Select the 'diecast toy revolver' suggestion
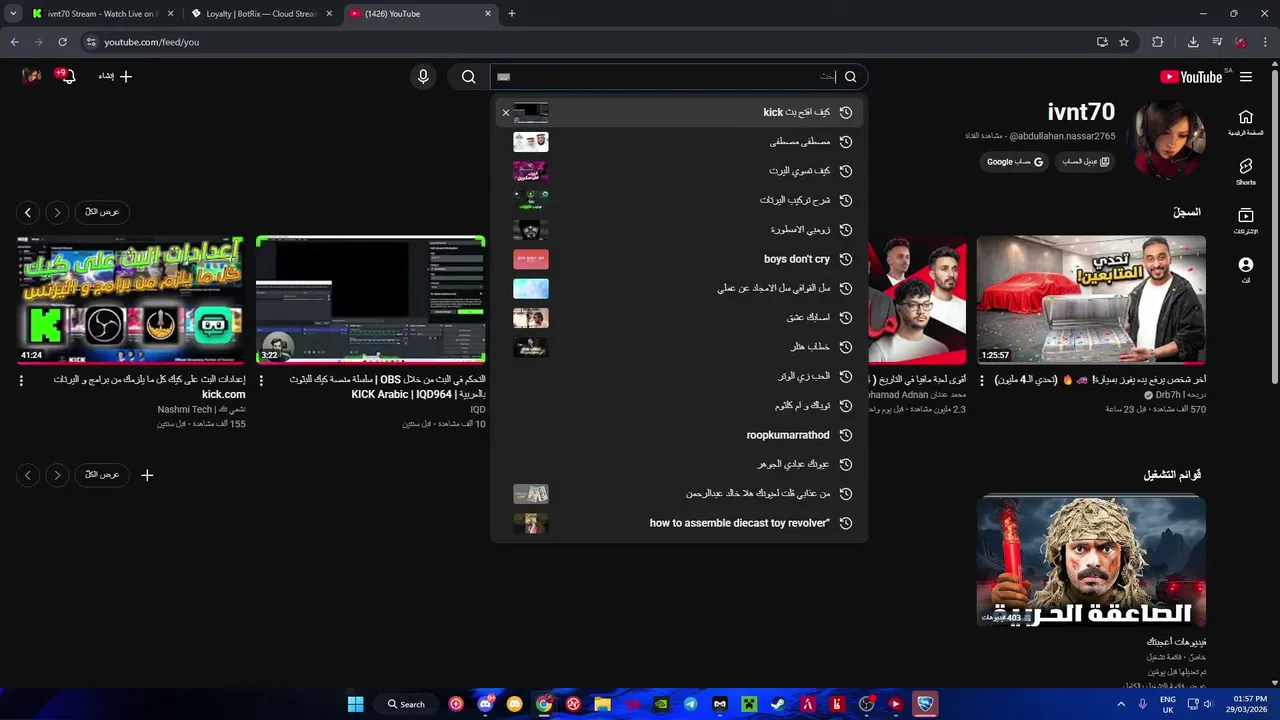This screenshot has width=1280, height=720. click(679, 523)
